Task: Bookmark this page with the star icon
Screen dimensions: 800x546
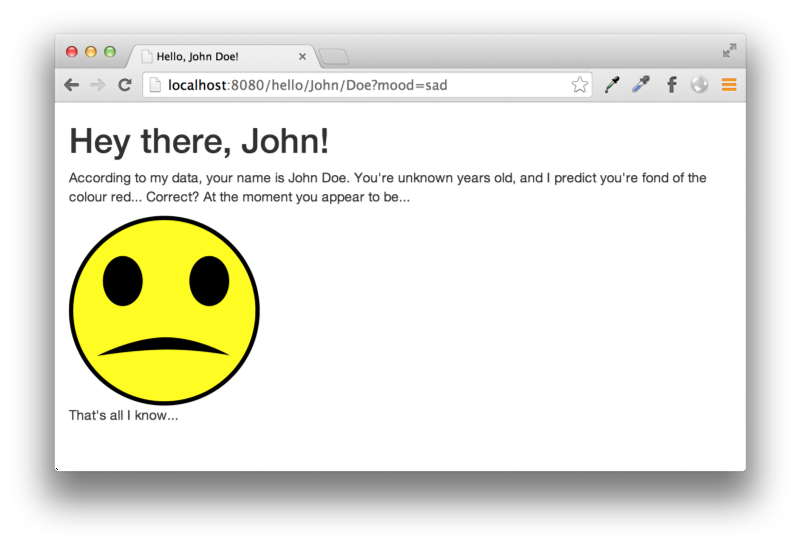Action: click(x=580, y=85)
